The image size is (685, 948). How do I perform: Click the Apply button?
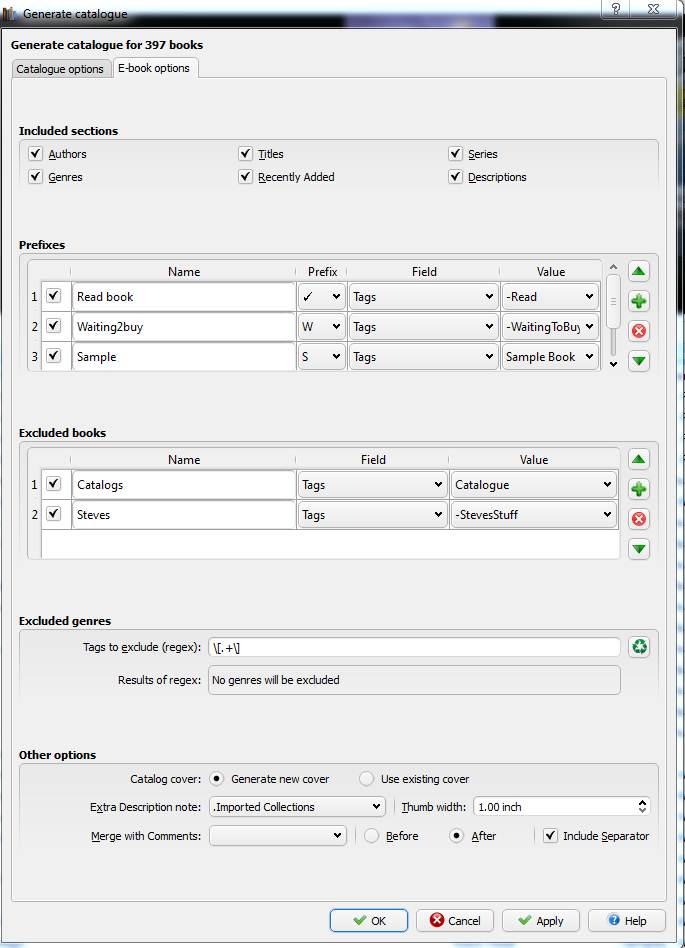541,920
